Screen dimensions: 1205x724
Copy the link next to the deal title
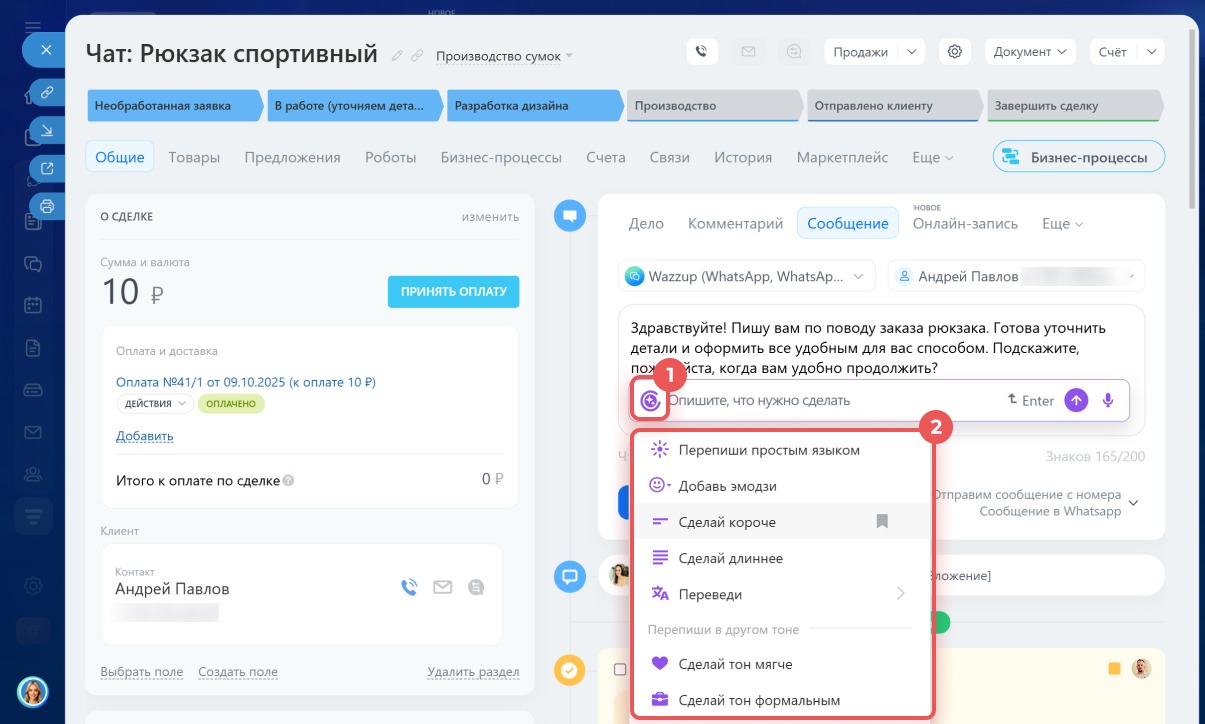tap(417, 56)
